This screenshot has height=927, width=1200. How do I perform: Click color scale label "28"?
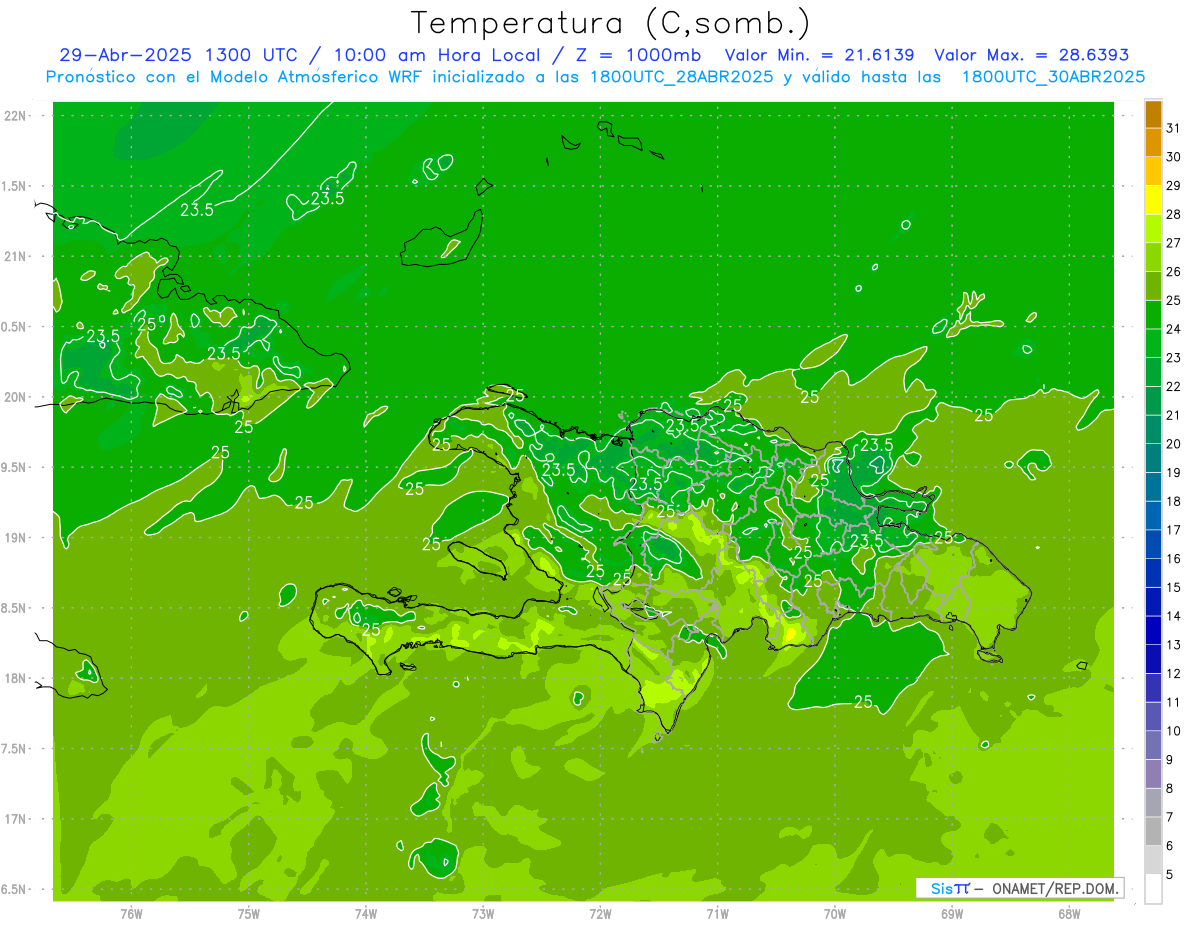coord(1173,214)
